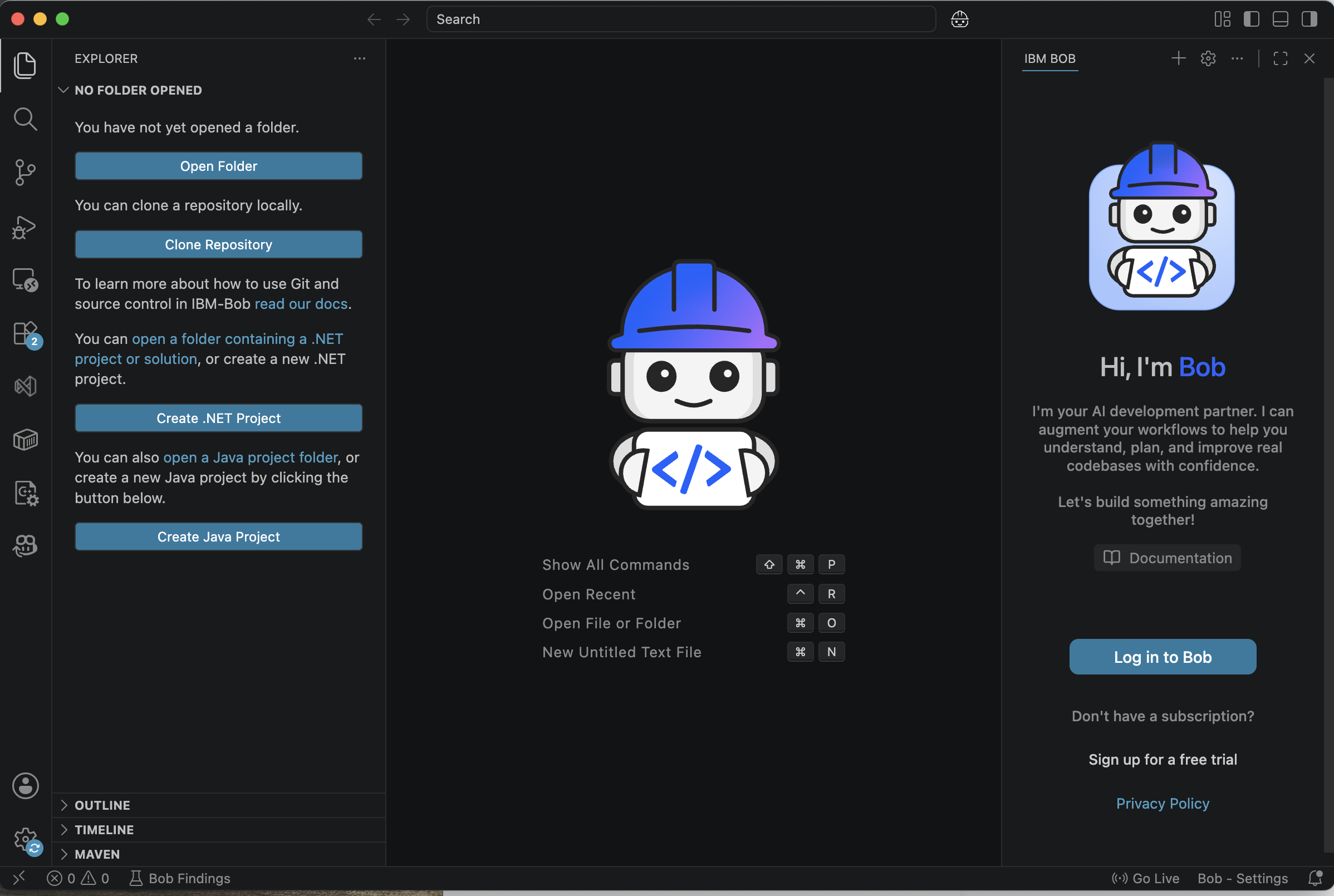Click 'New Untitled Text File' shortcut text
The image size is (1334, 896).
tap(622, 652)
